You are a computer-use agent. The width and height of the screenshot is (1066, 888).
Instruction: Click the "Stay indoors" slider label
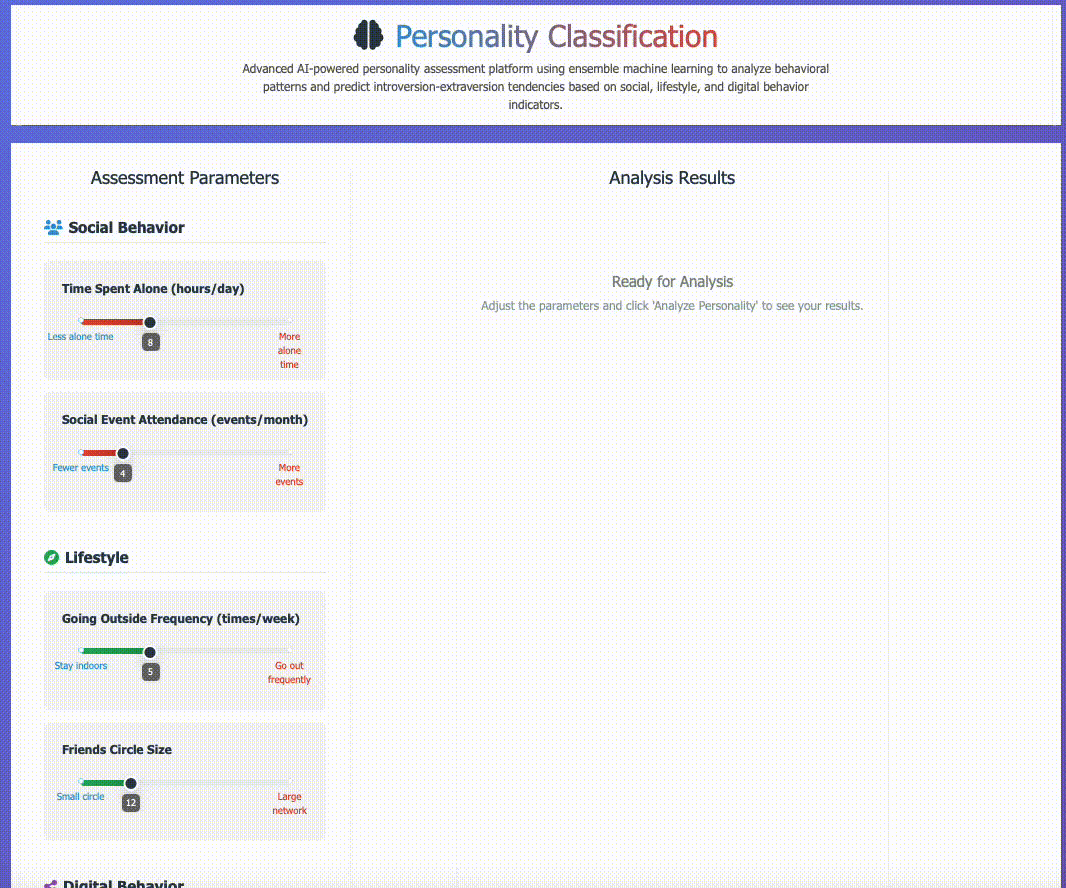click(81, 666)
